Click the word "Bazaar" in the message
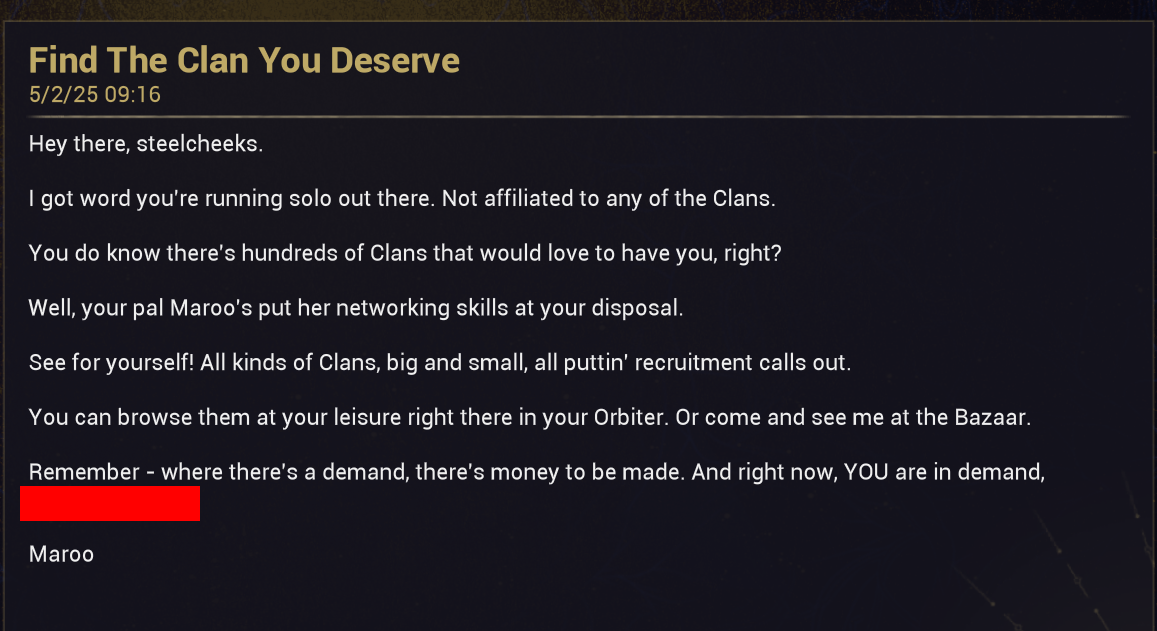 tap(992, 417)
